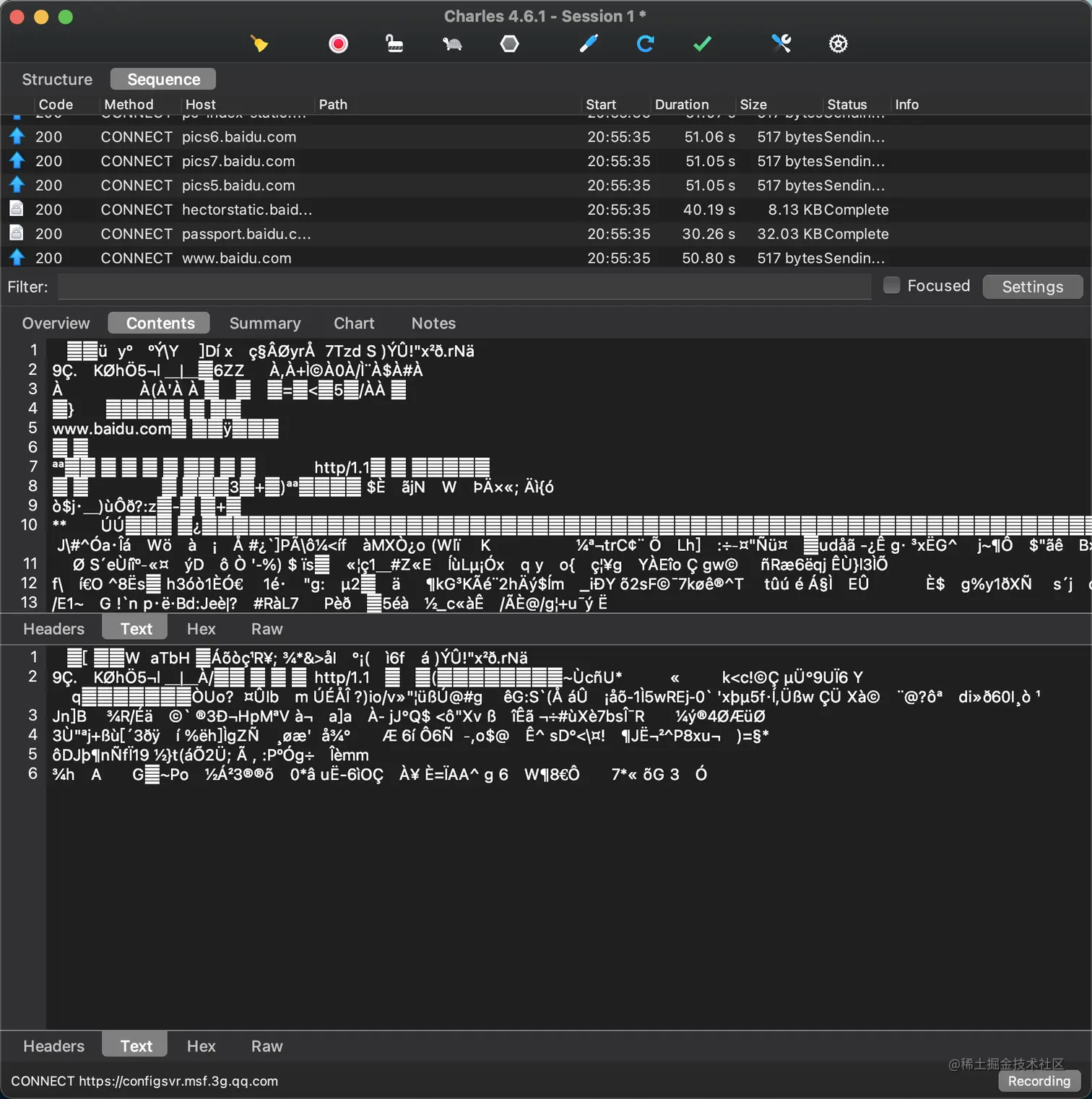Click the 8.13 KB size cell

point(795,209)
